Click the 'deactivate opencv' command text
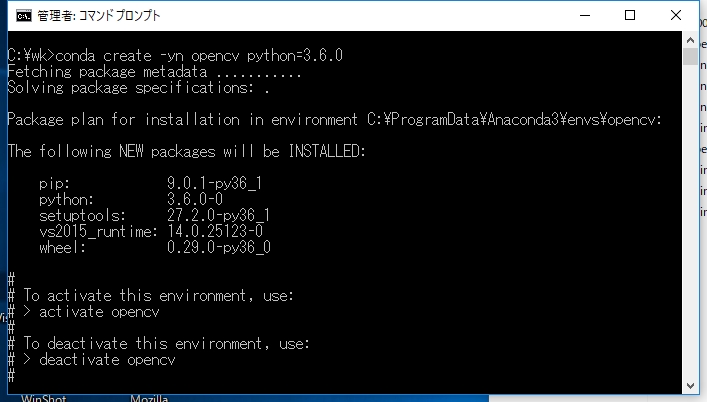 (107, 360)
